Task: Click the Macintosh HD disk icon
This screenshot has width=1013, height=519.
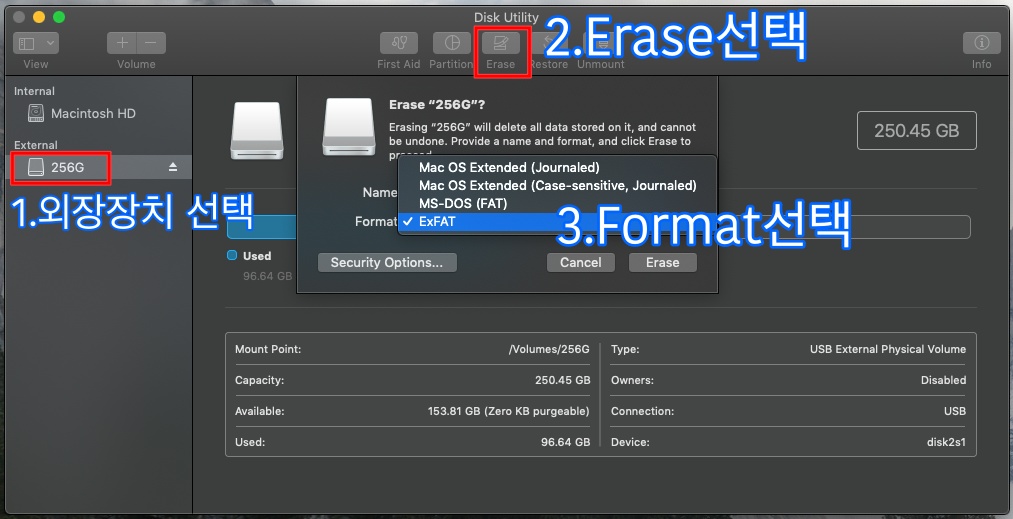Action: tap(36, 113)
